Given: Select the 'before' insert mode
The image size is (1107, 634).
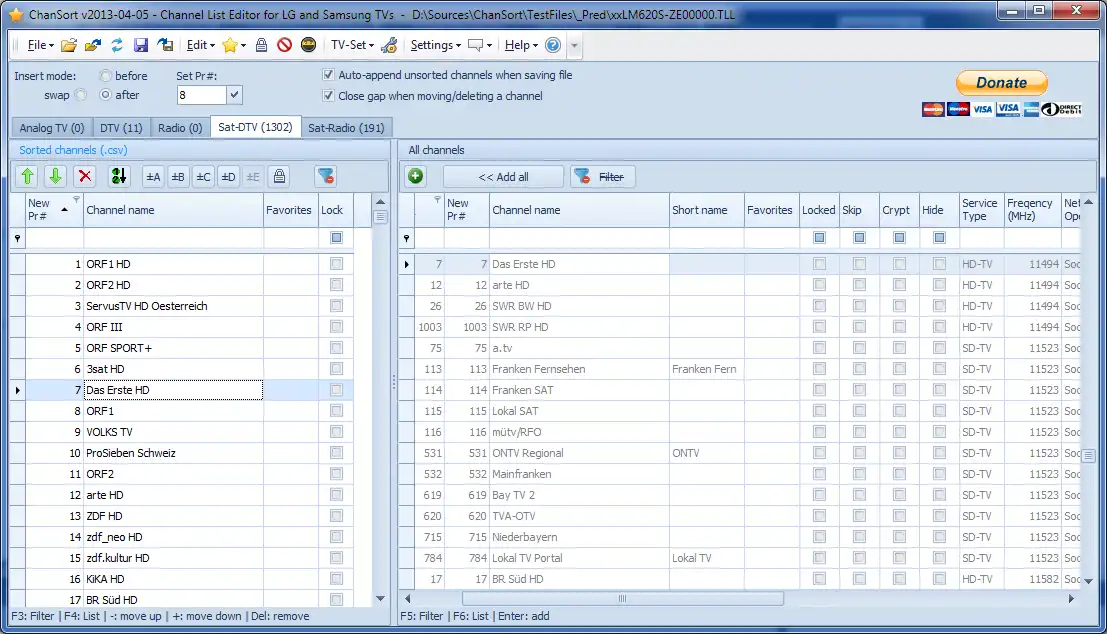Looking at the screenshot, I should pyautogui.click(x=105, y=76).
